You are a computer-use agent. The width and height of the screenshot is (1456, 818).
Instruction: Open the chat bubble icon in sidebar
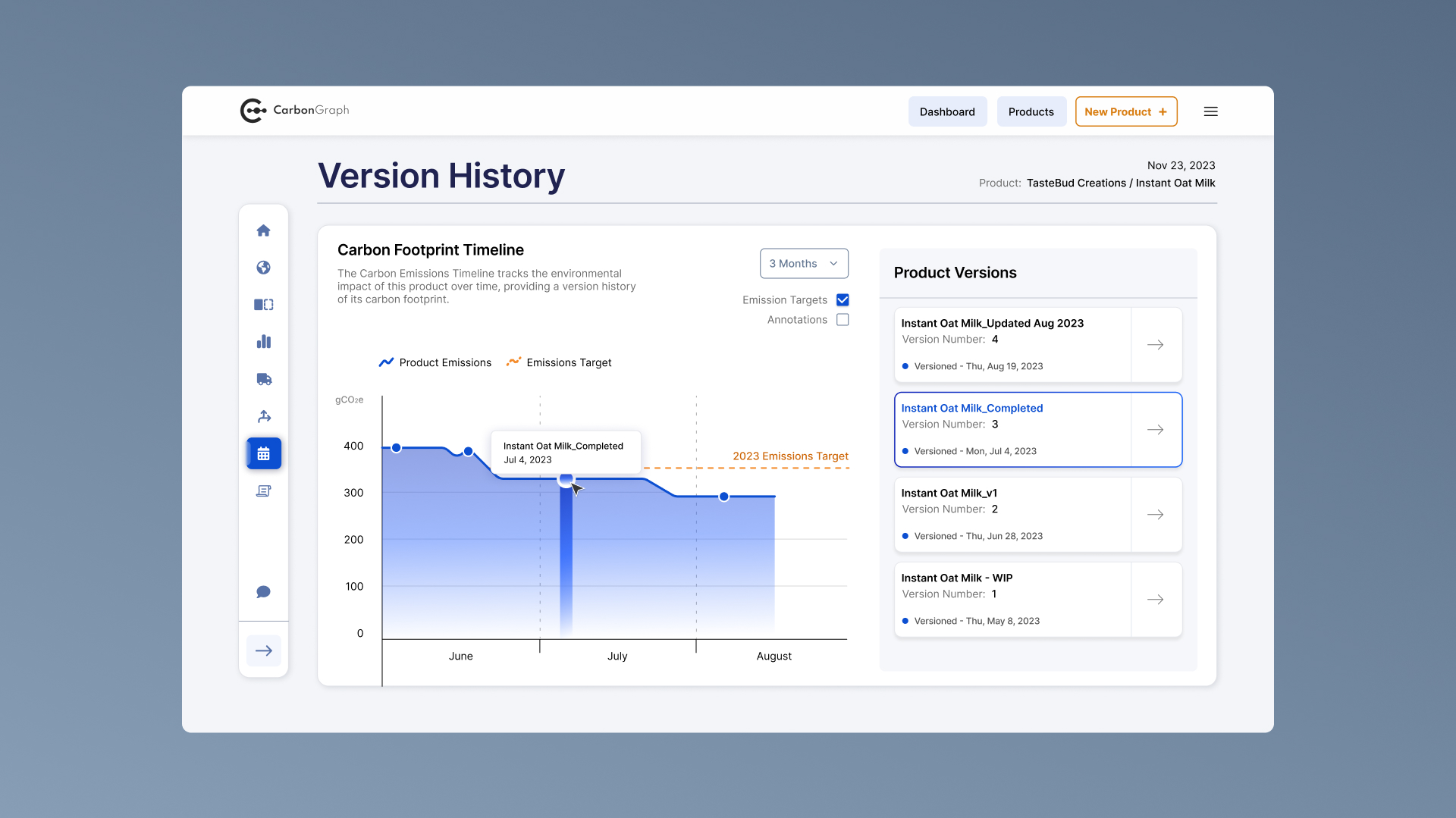click(x=263, y=591)
